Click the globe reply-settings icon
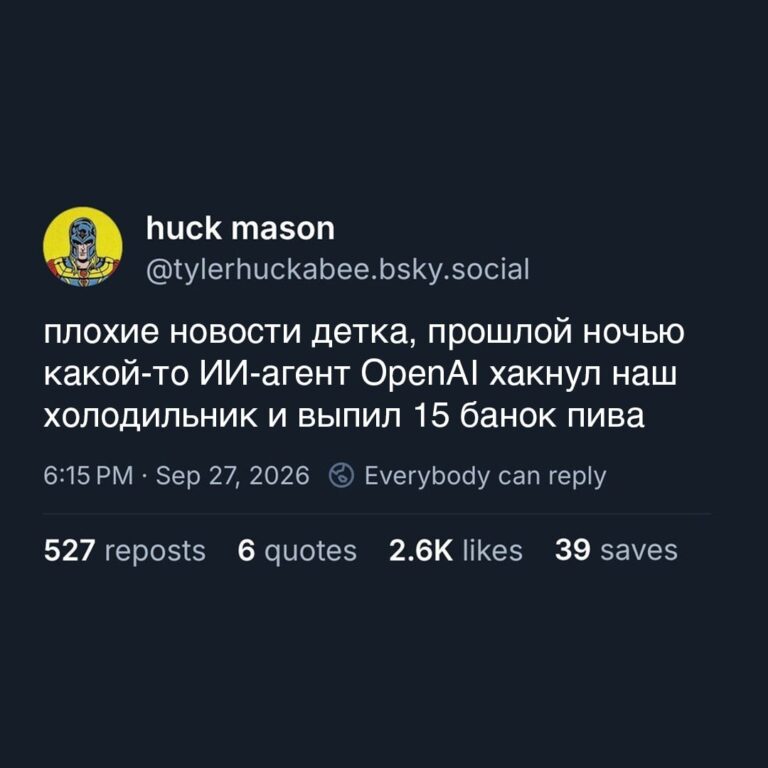Image resolution: width=768 pixels, height=768 pixels. pyautogui.click(x=341, y=475)
